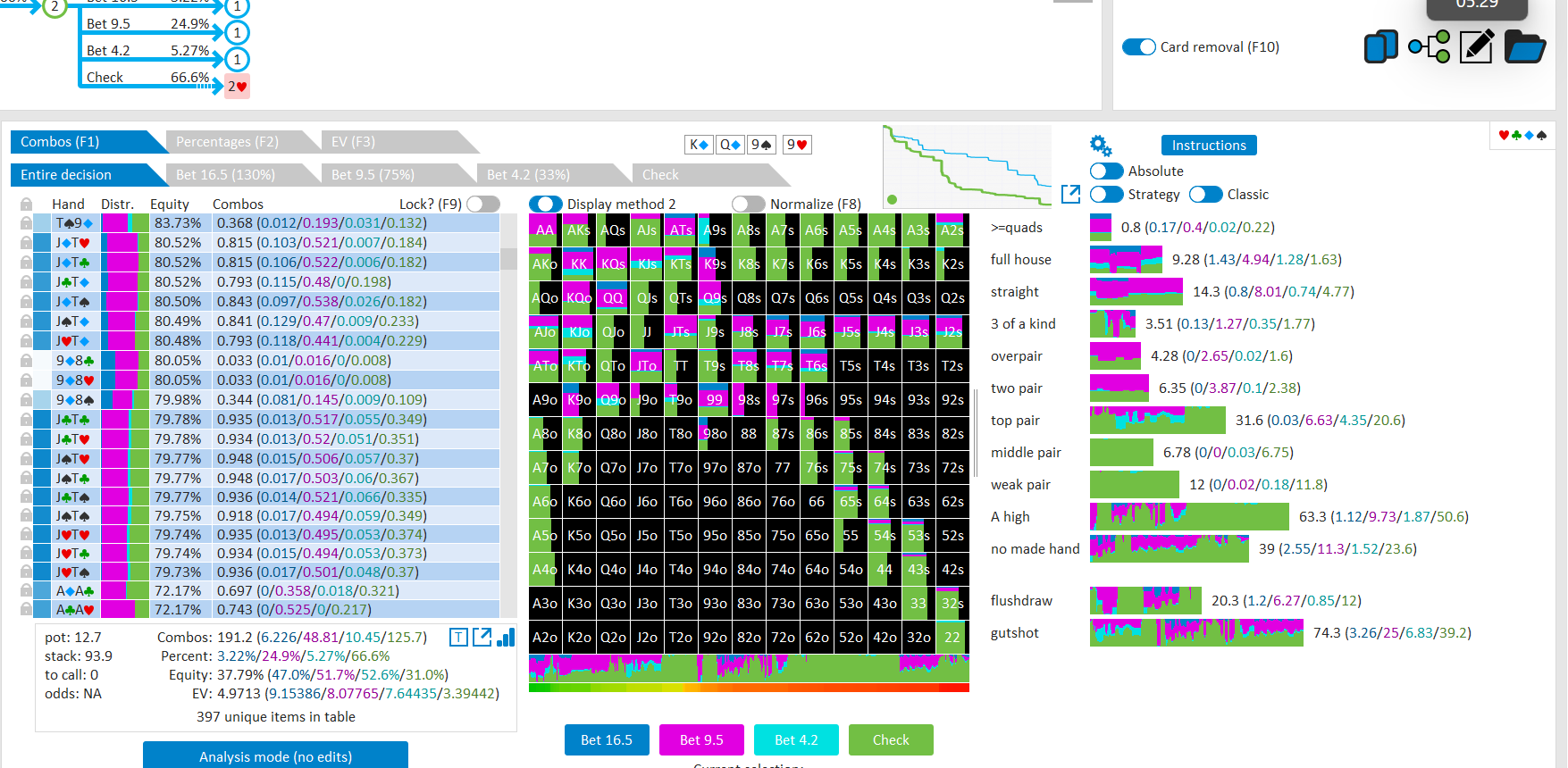The height and width of the screenshot is (768, 1568).
Task: Click the T text icon under table
Action: (x=458, y=637)
